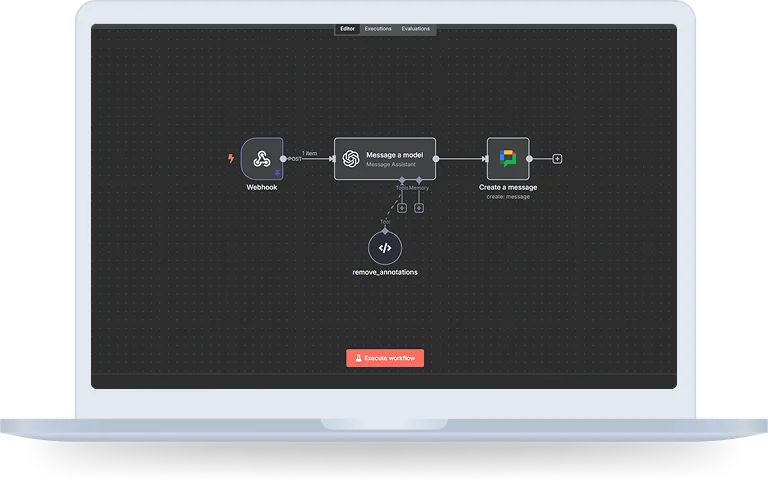Add a node after Create a message
The image size is (768, 484).
[x=557, y=159]
